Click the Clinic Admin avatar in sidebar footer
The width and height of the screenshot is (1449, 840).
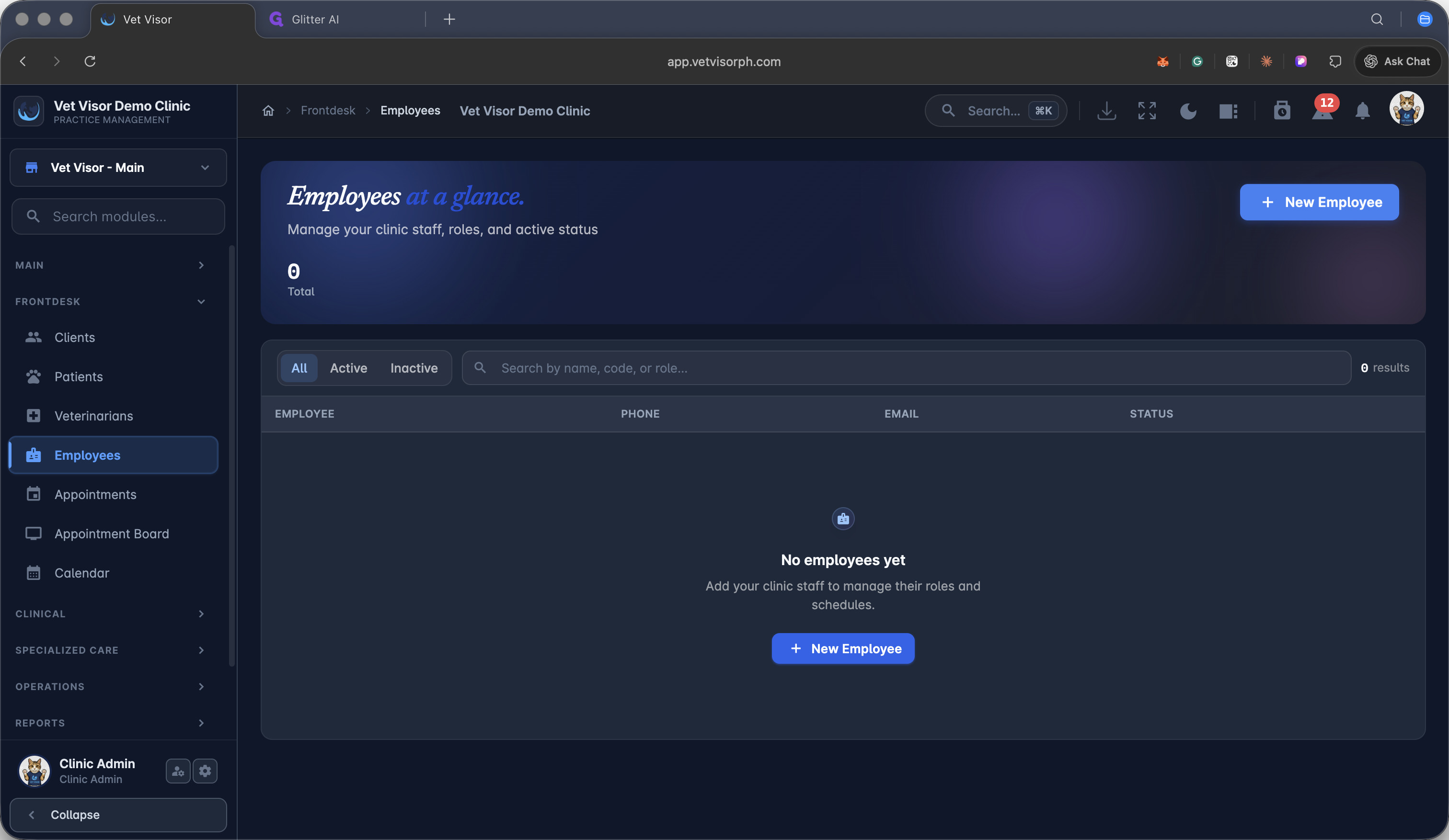tap(34, 771)
